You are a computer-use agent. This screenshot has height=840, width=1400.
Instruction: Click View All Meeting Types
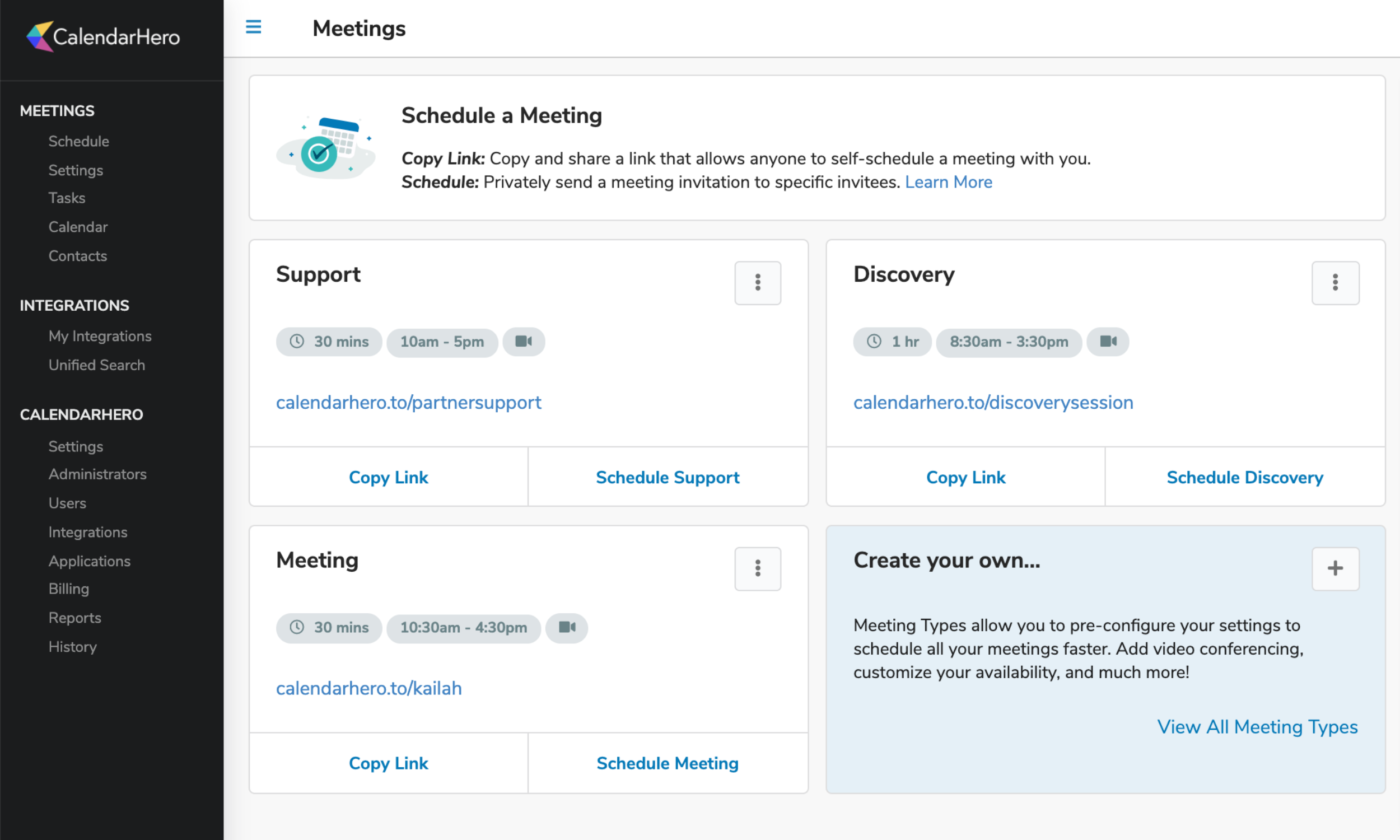(x=1257, y=726)
